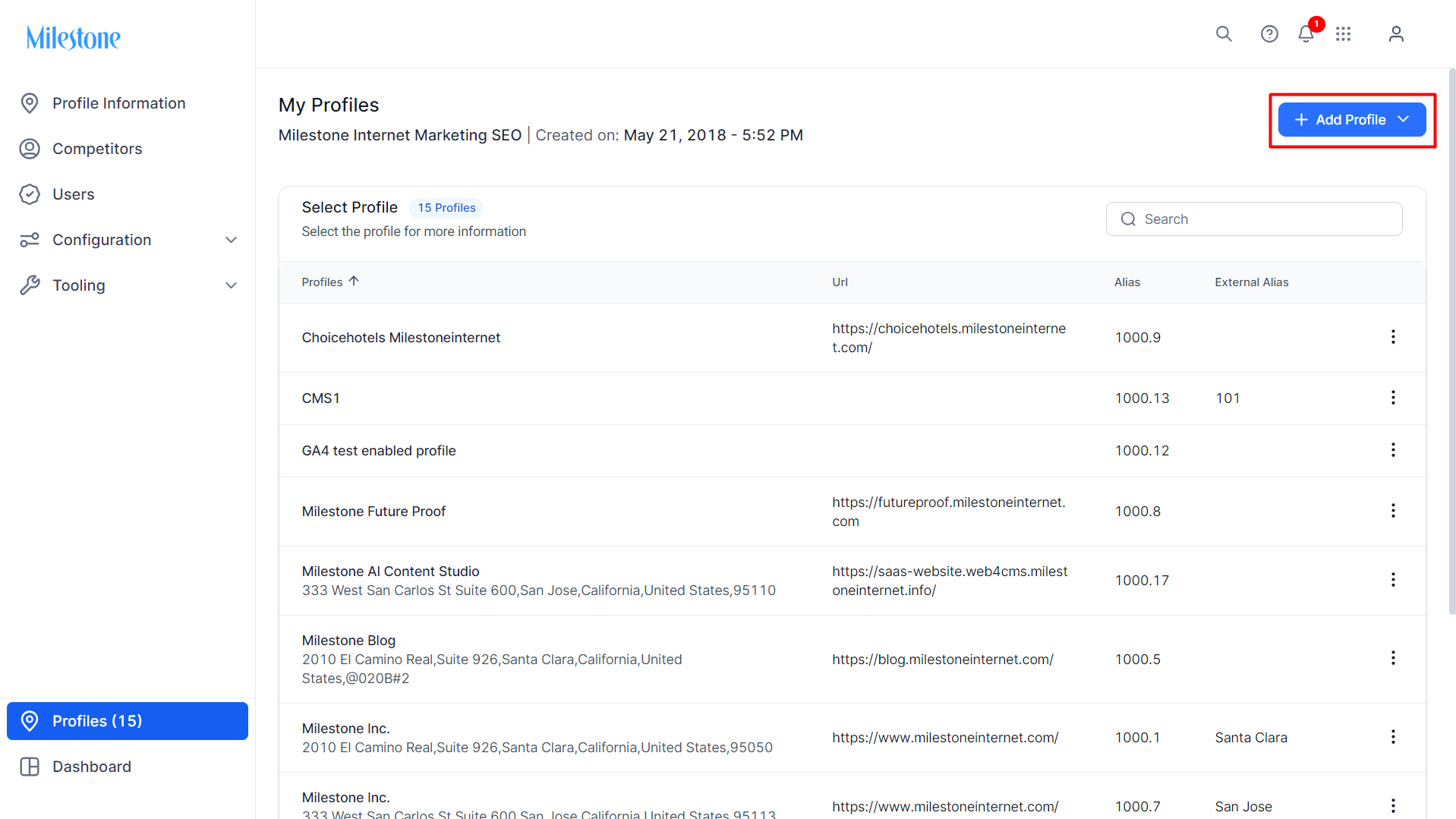Click external alias 101
This screenshot has height=819, width=1456.
click(x=1228, y=398)
